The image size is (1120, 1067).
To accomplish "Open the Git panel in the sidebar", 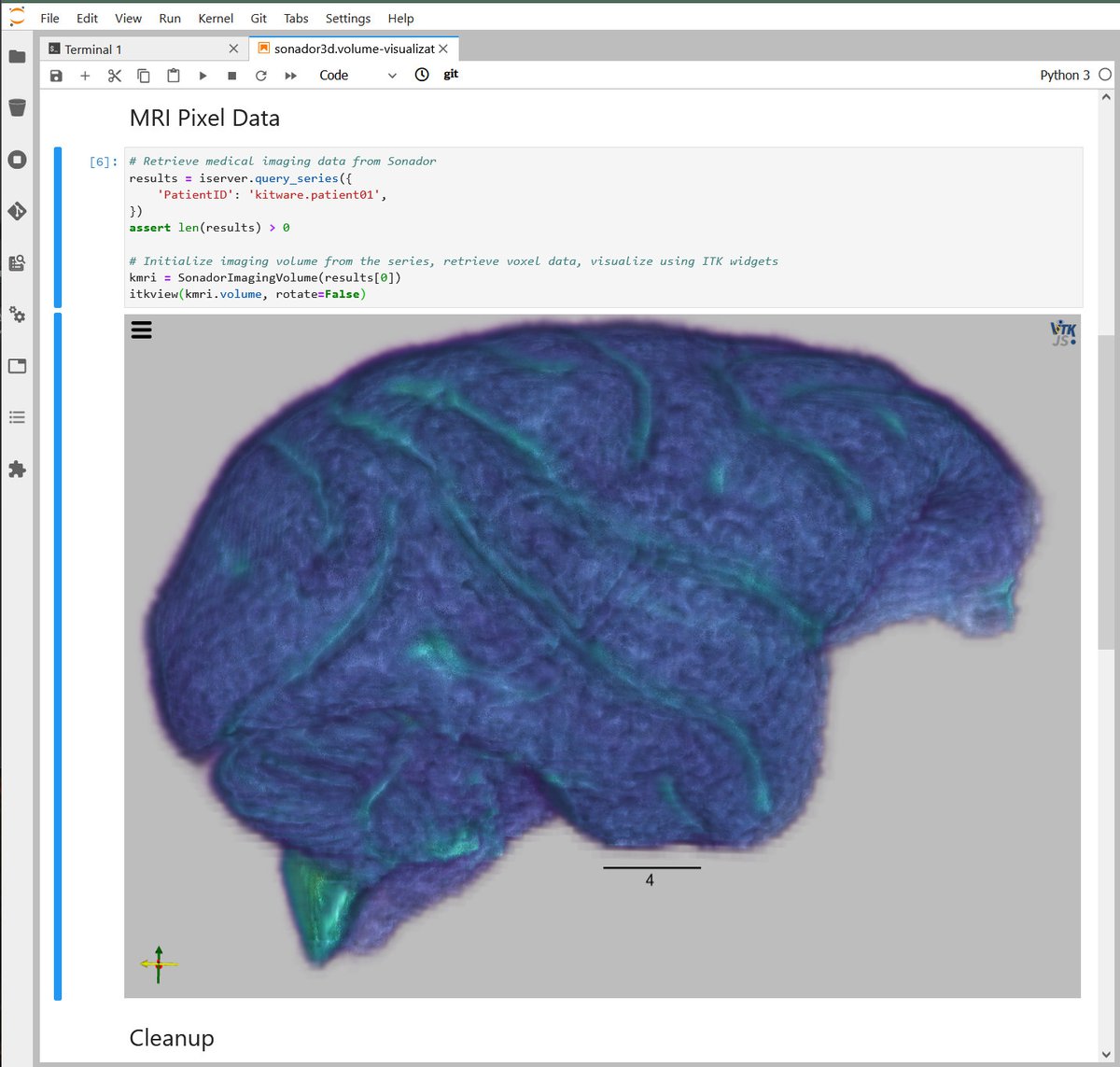I will coord(17,211).
